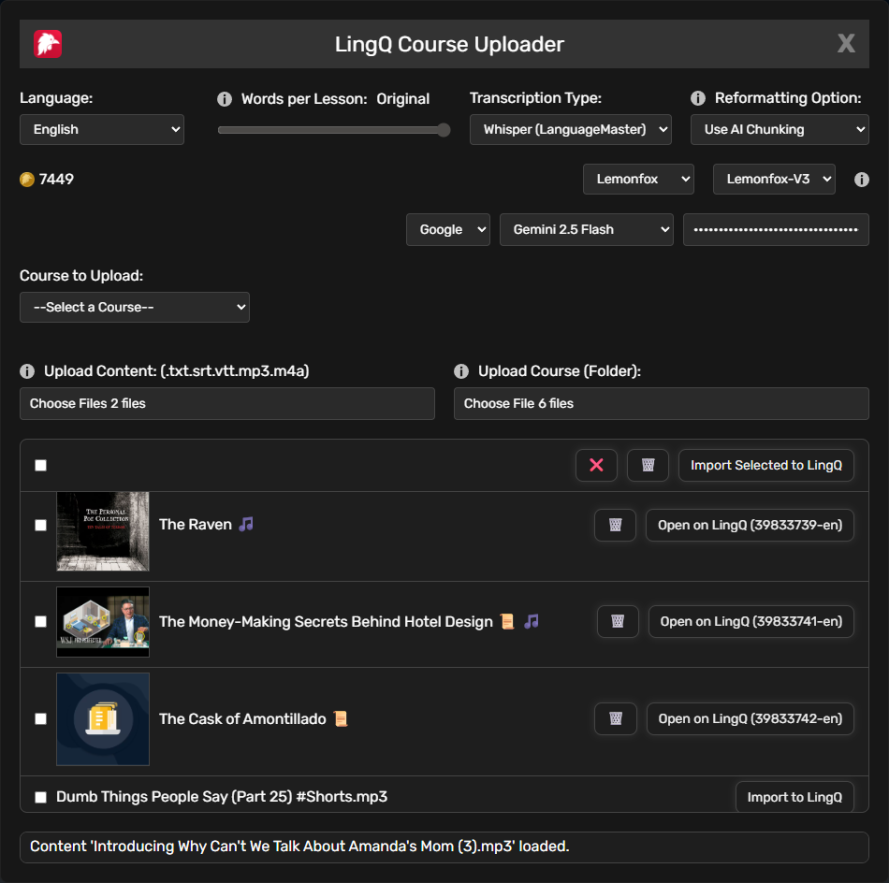The height and width of the screenshot is (883, 889).
Task: Click music note icon beside Hotel Design title
Action: 531,622
